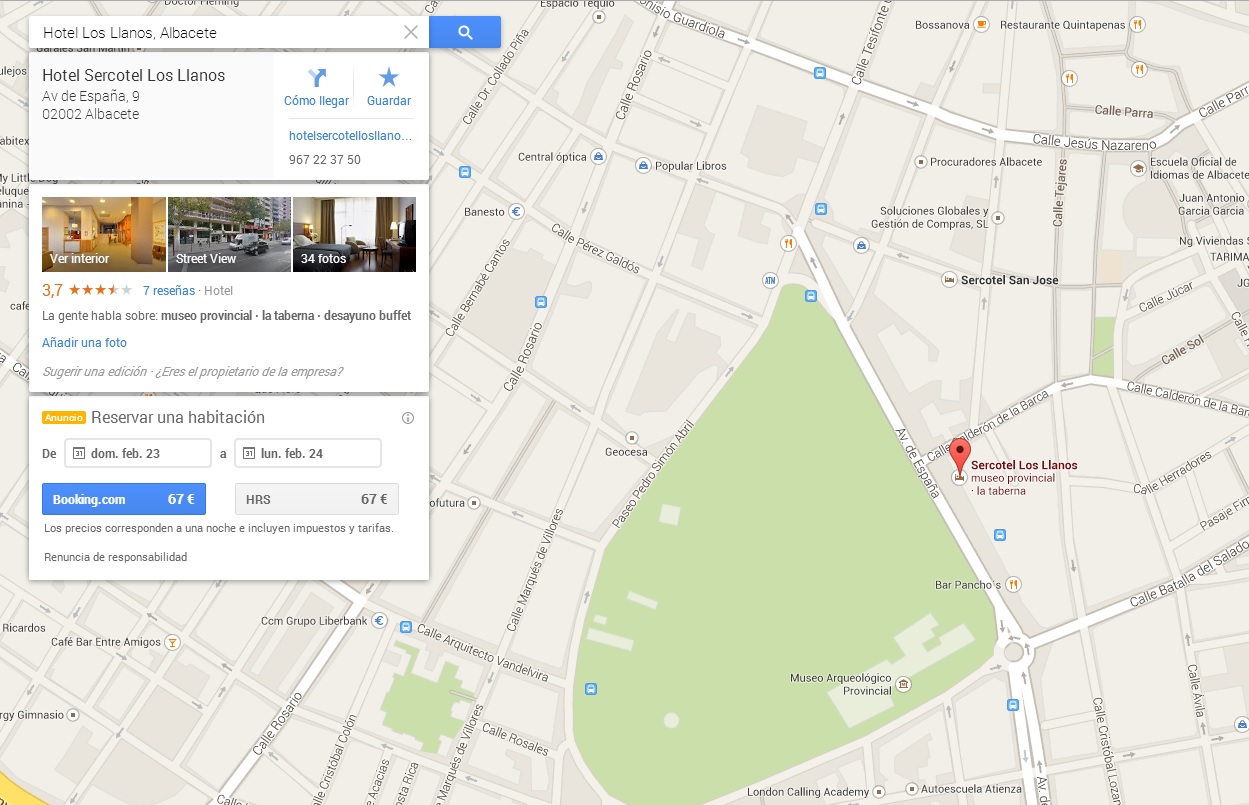Click the red Sercotel Los Llanos pin
This screenshot has height=805, width=1249.
[960, 457]
